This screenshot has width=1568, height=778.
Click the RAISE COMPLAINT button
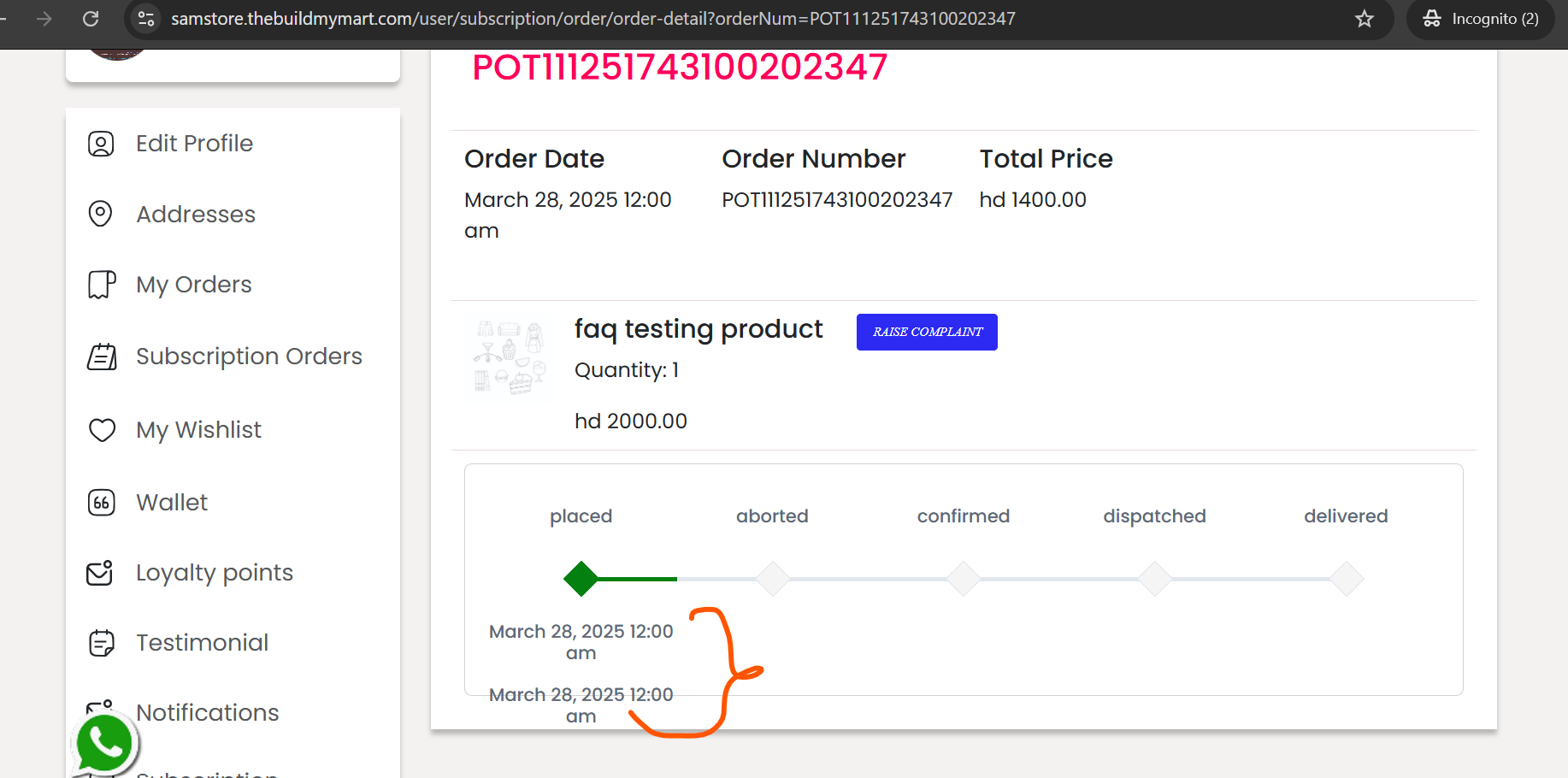(927, 332)
